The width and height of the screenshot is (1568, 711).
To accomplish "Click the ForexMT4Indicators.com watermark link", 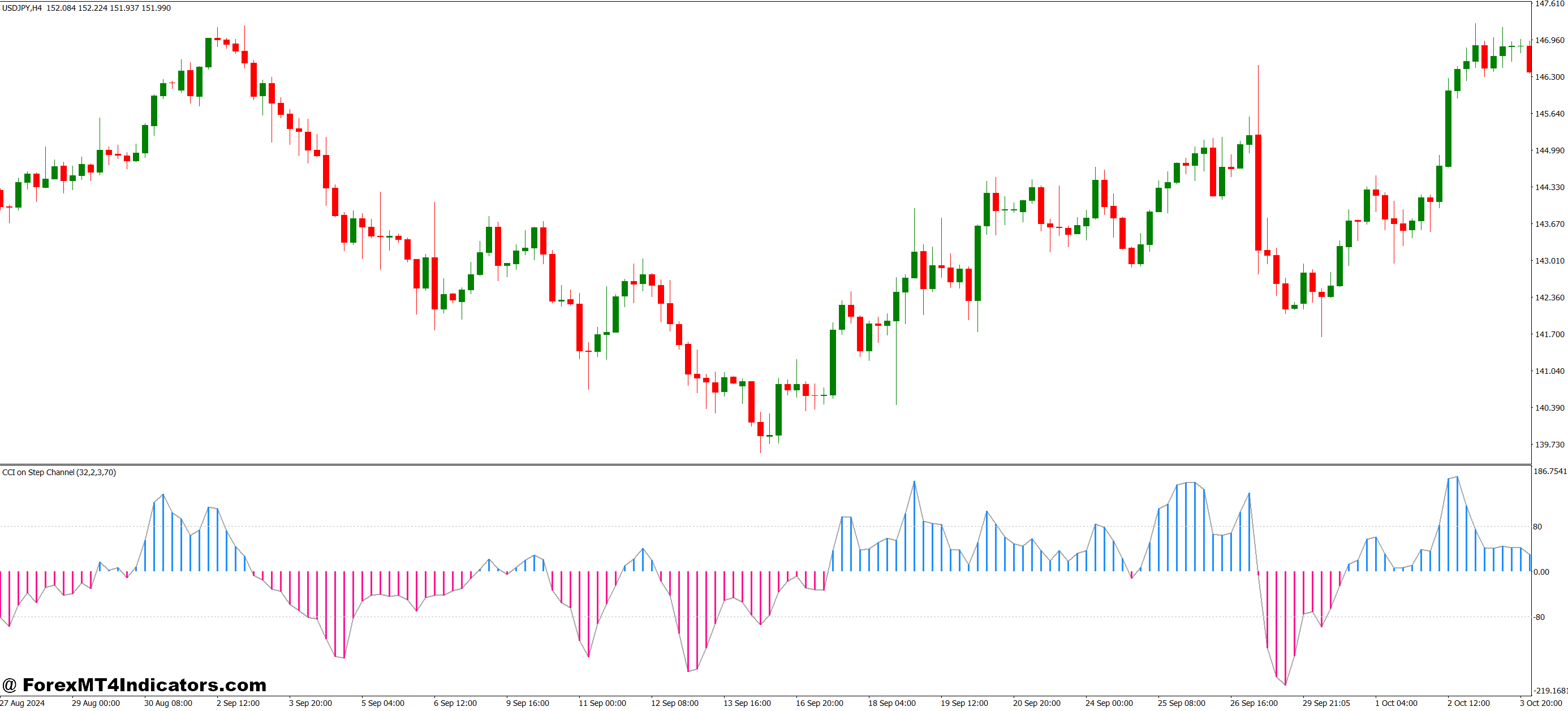I will [134, 685].
